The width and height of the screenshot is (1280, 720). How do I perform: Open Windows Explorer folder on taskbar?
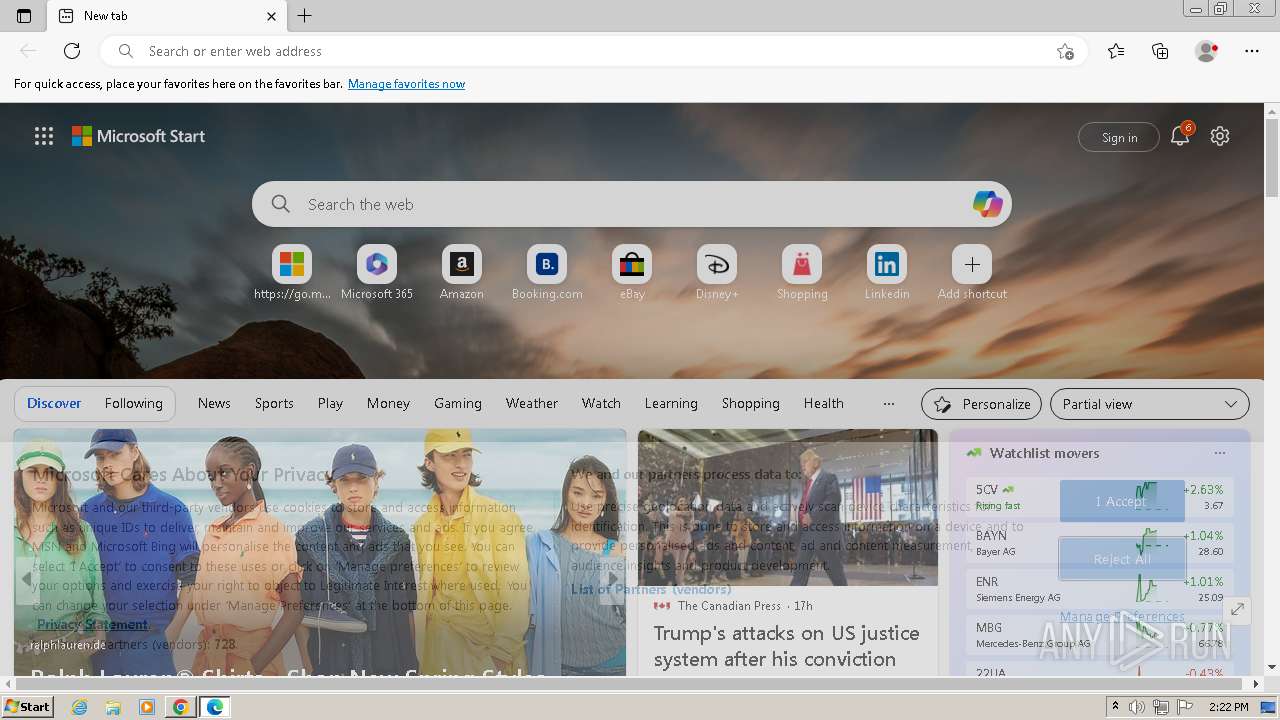coord(113,707)
